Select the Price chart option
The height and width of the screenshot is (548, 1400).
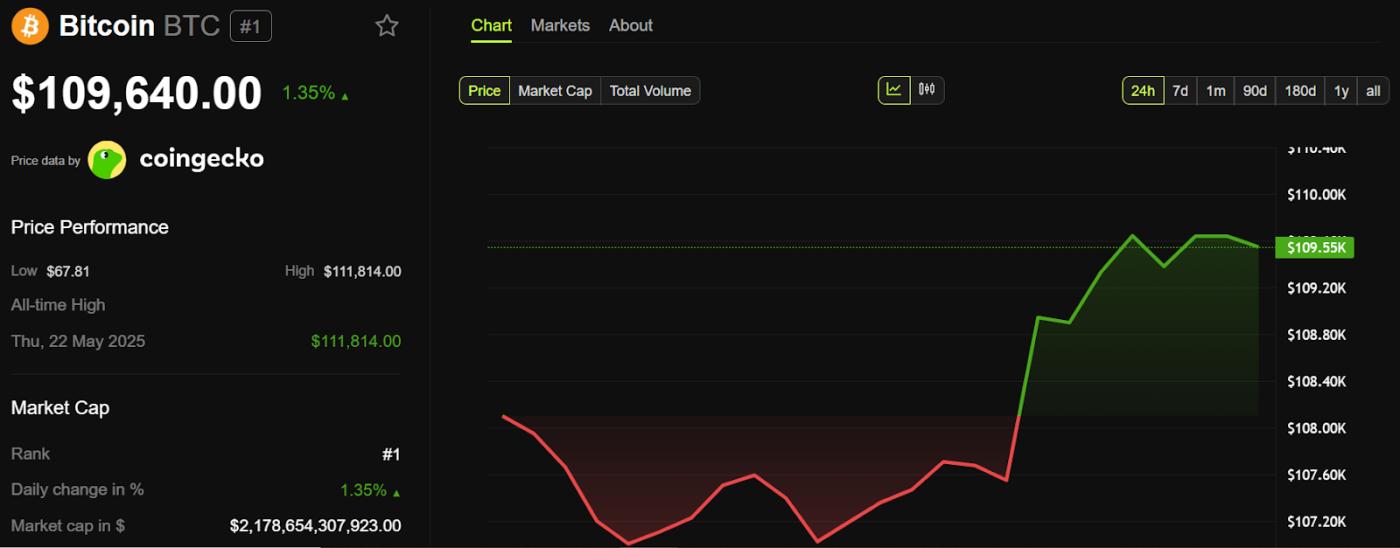click(x=484, y=90)
